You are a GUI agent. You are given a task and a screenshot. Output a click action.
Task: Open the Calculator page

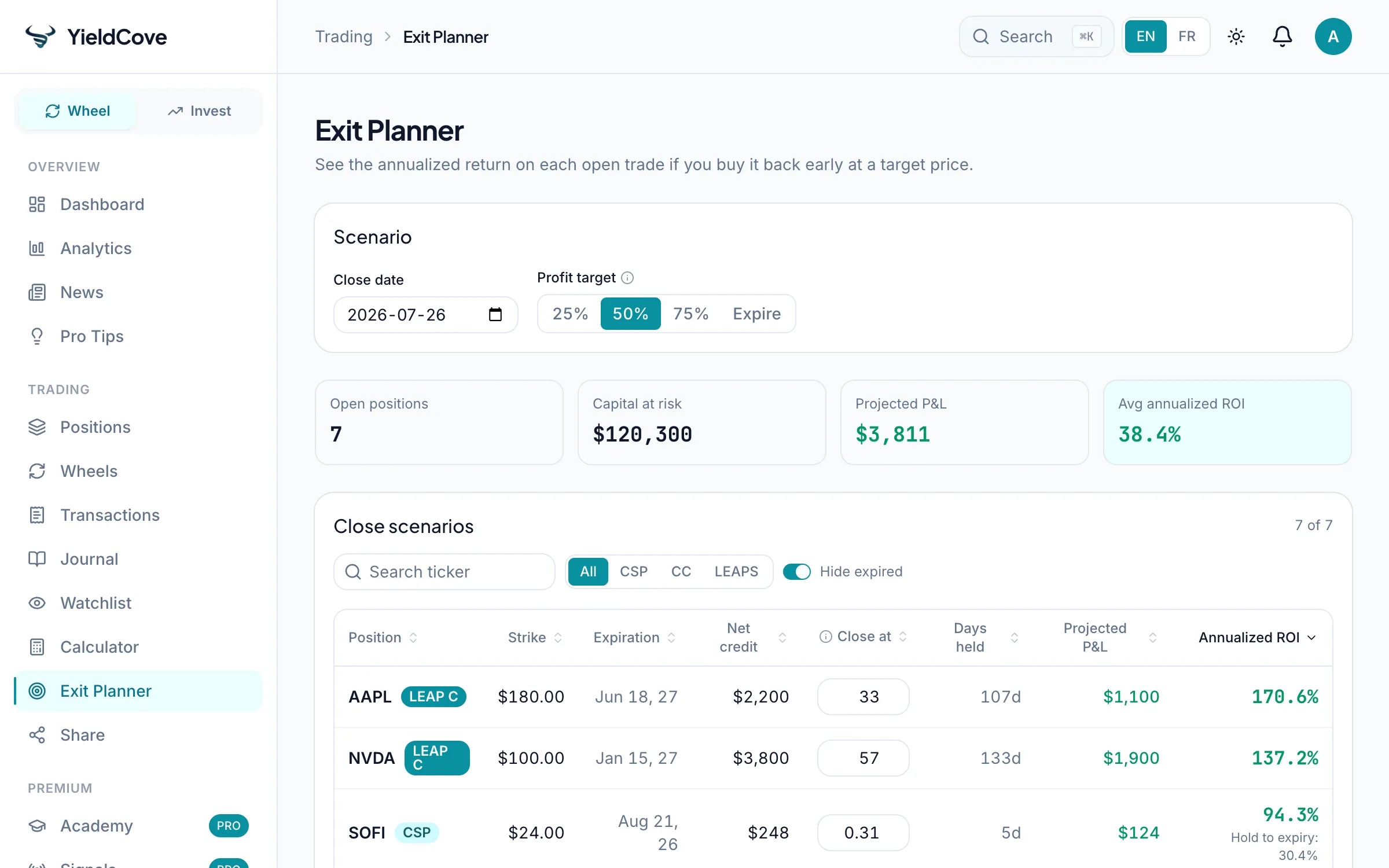(x=138, y=647)
